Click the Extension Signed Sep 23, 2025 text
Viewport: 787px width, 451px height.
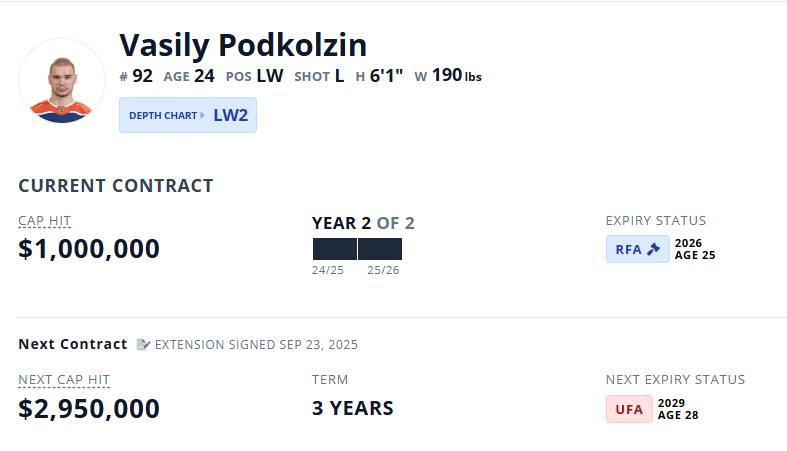click(x=256, y=345)
